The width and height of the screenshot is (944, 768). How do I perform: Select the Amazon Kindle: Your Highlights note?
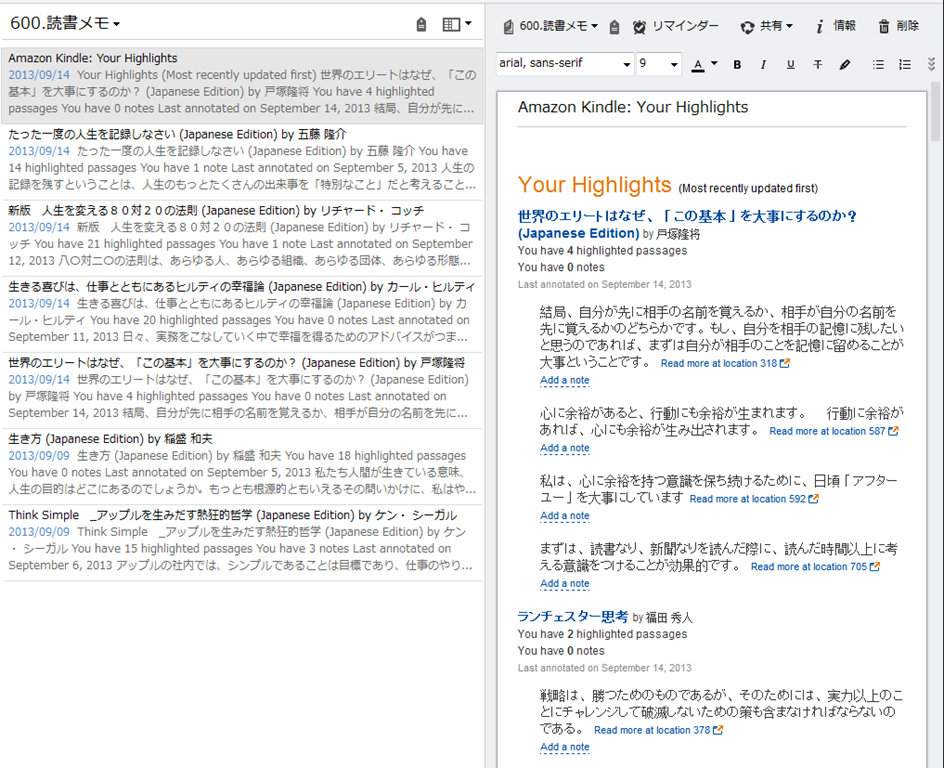point(242,85)
